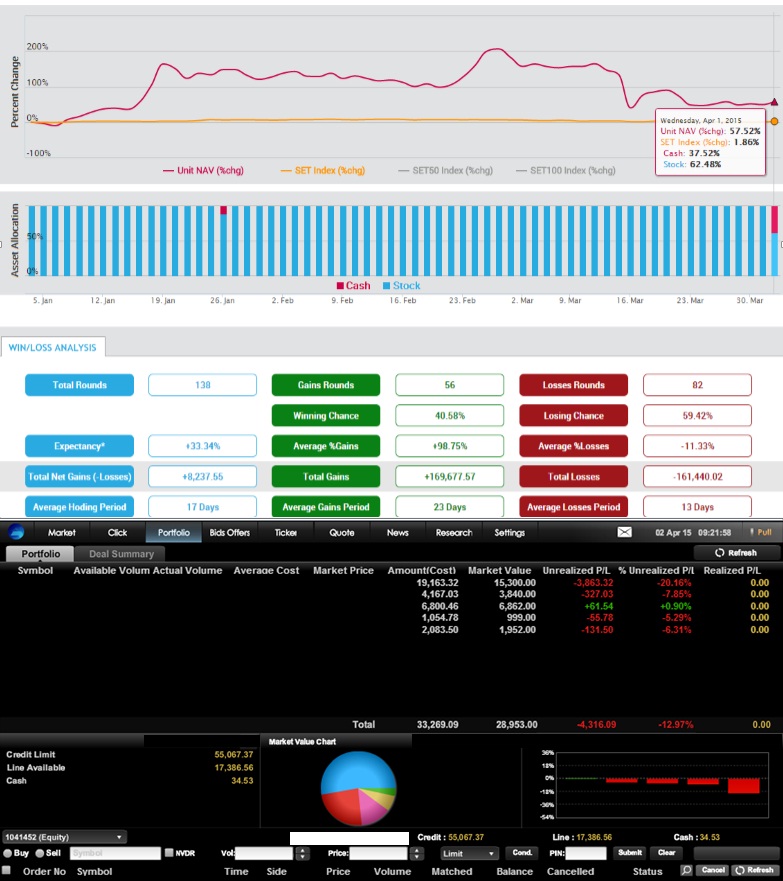Click the Price stepper arrows
783x881 pixels.
416,853
